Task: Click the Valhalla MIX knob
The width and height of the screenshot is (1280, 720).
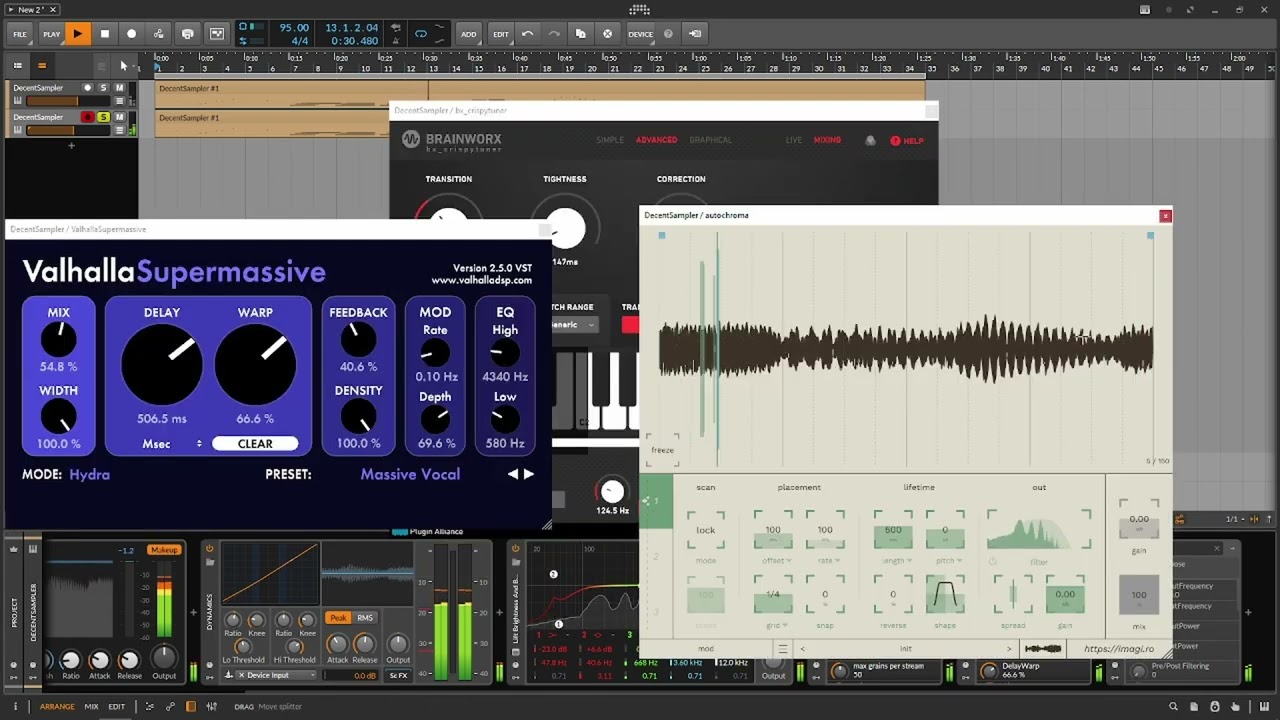Action: point(59,340)
